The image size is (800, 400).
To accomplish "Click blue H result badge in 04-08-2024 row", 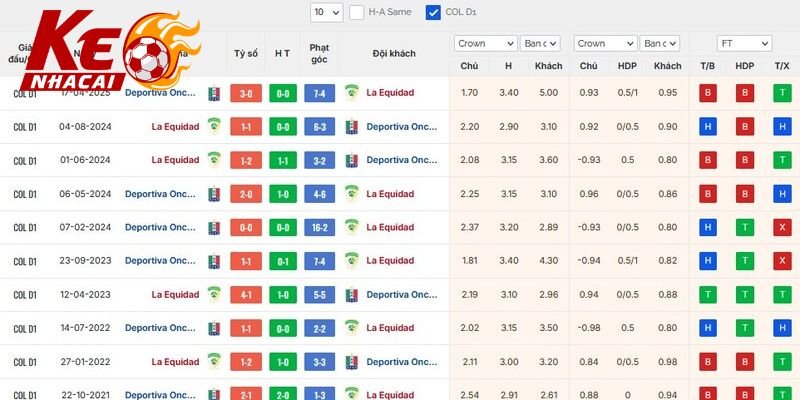I will click(707, 126).
